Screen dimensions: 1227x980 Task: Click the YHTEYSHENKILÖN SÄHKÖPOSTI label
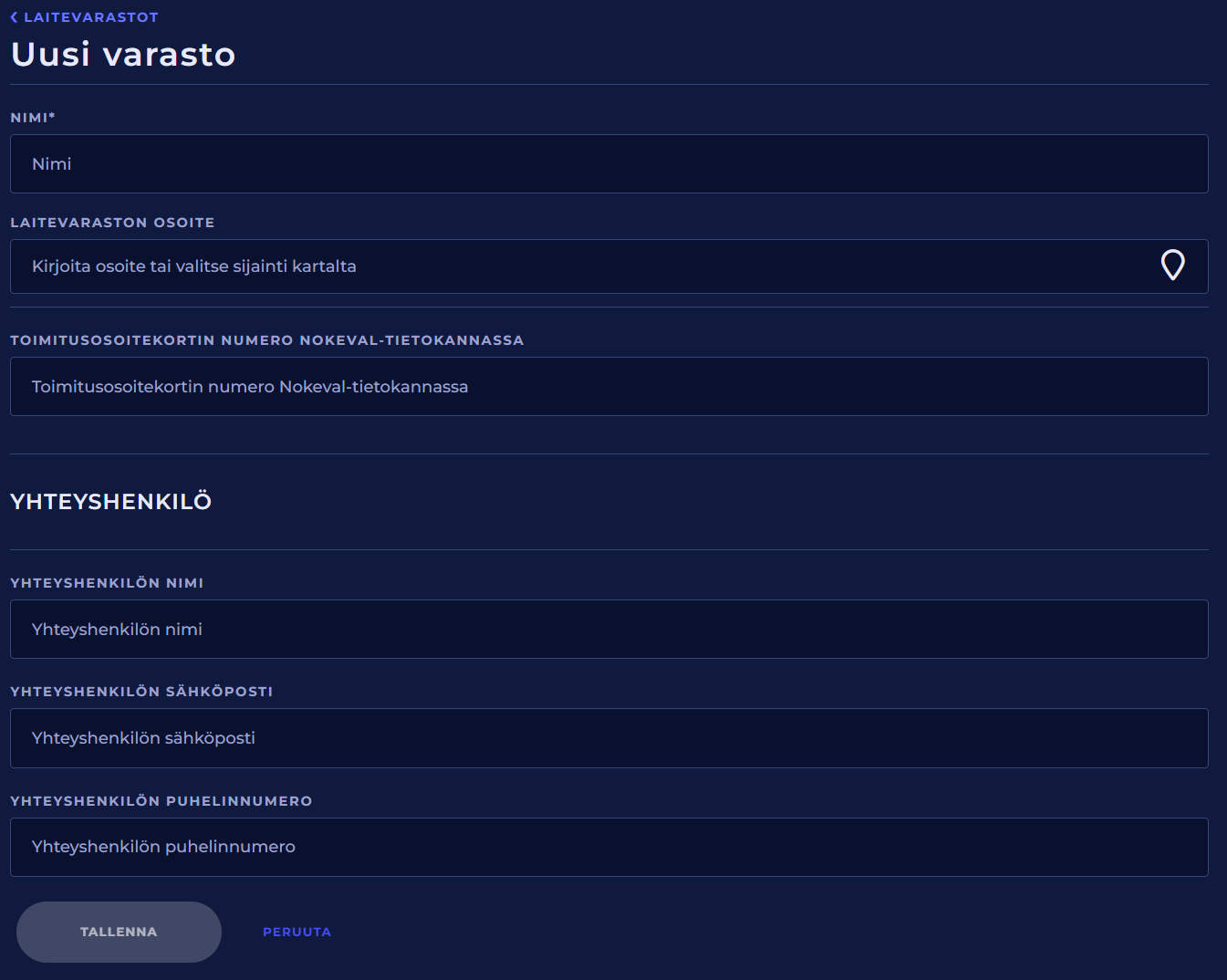tap(141, 692)
